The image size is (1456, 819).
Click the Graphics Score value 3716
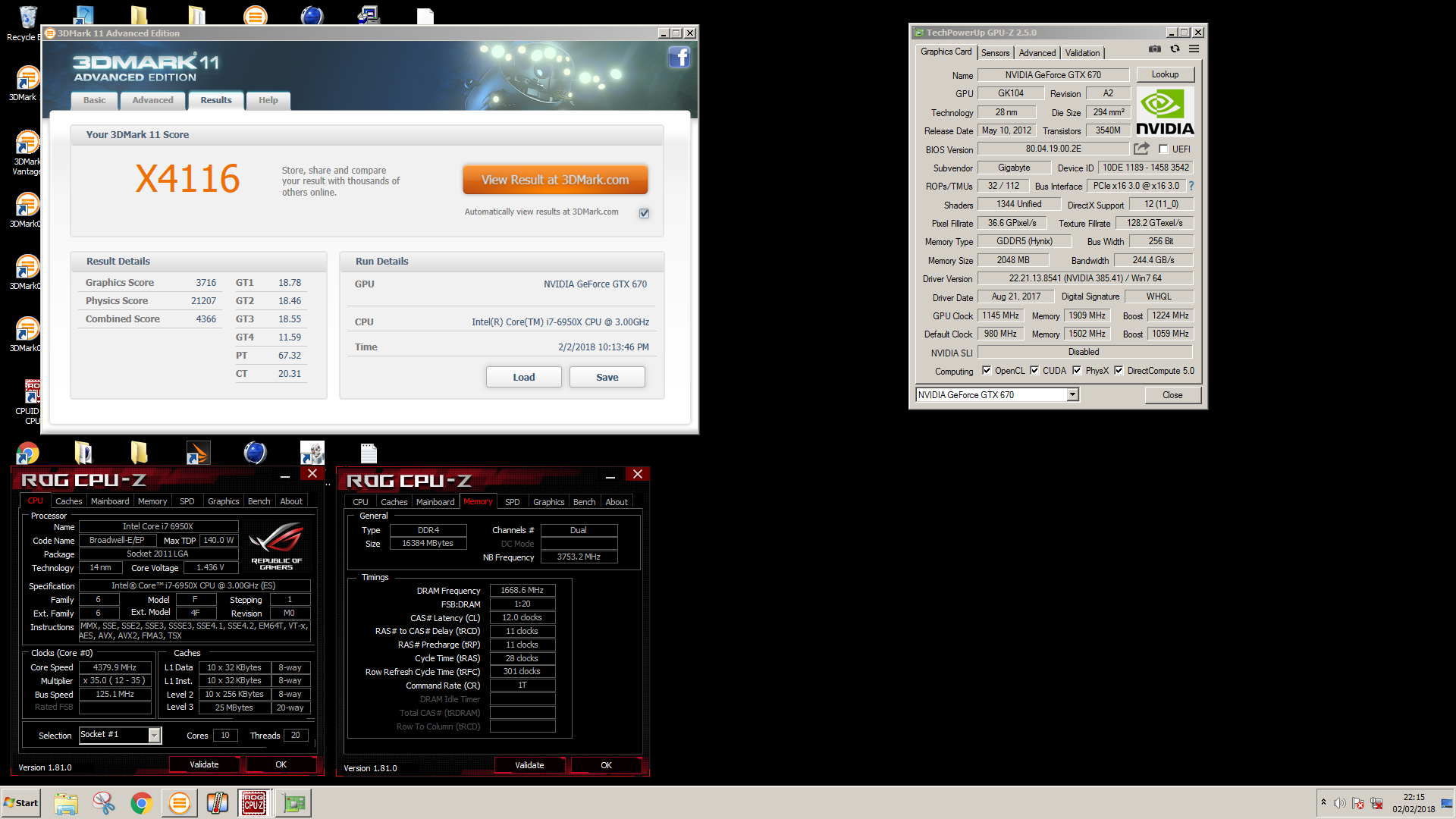206,283
